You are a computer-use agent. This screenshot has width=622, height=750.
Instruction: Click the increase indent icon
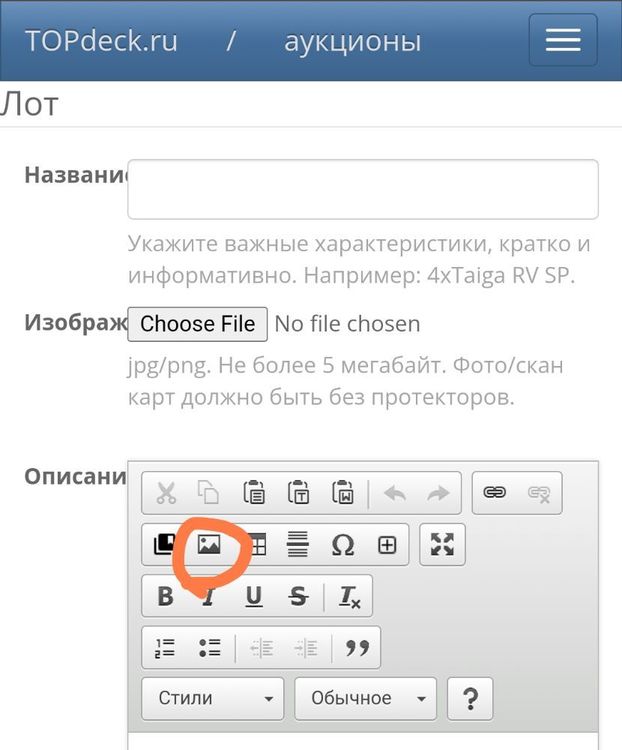coord(306,649)
